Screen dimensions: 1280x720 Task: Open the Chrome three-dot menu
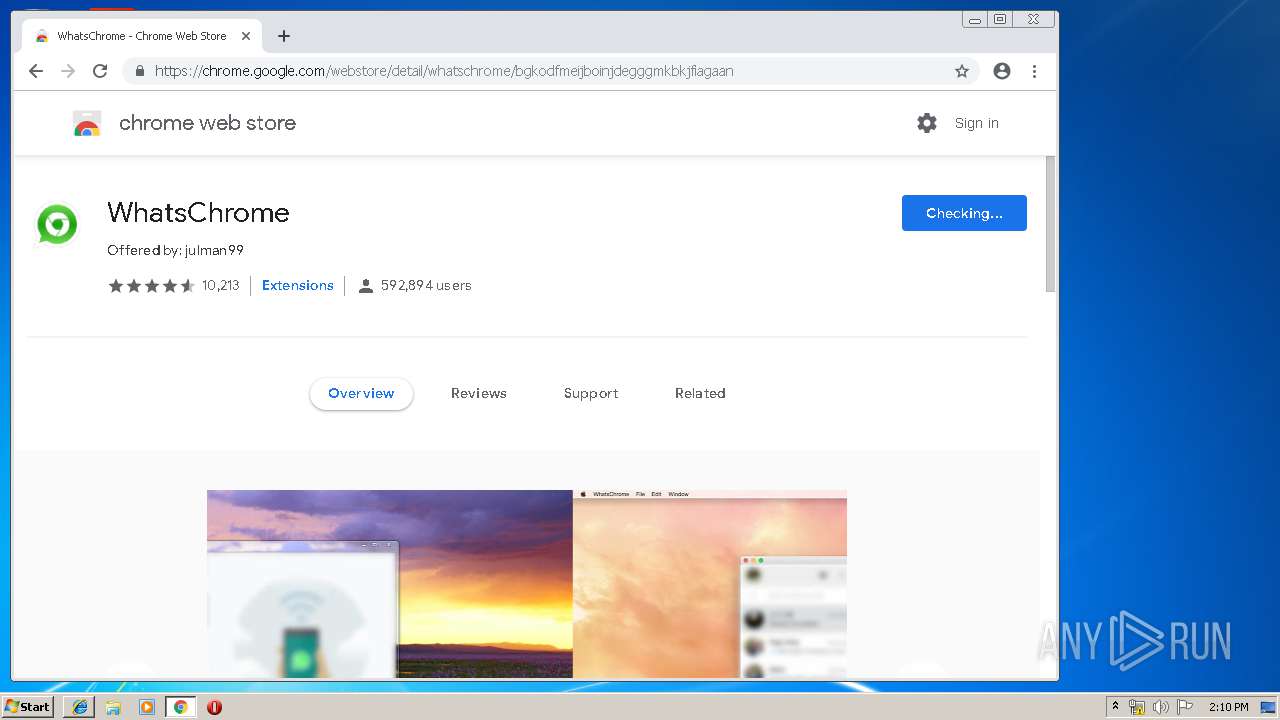pyautogui.click(x=1034, y=71)
